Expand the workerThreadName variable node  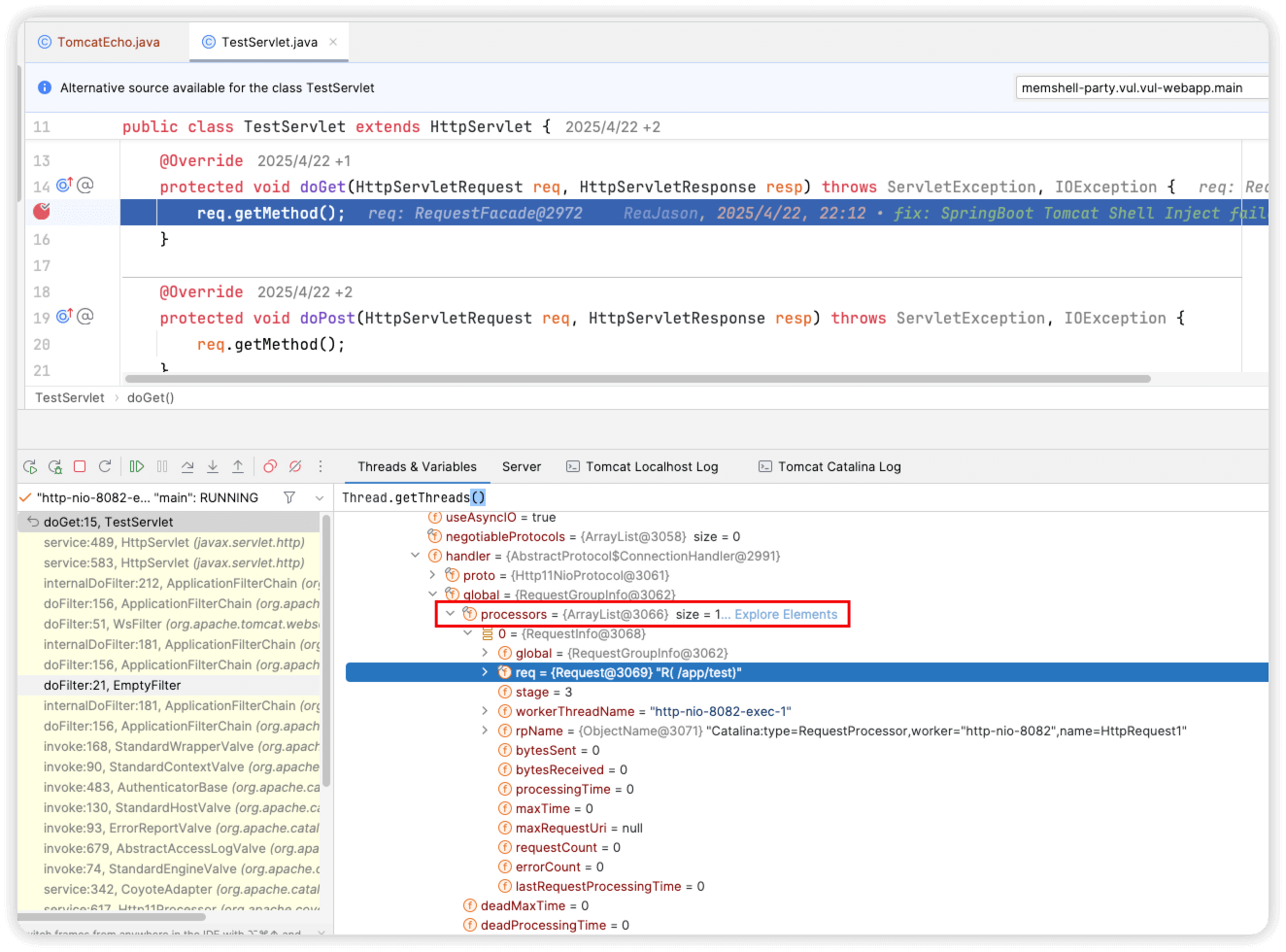486,711
